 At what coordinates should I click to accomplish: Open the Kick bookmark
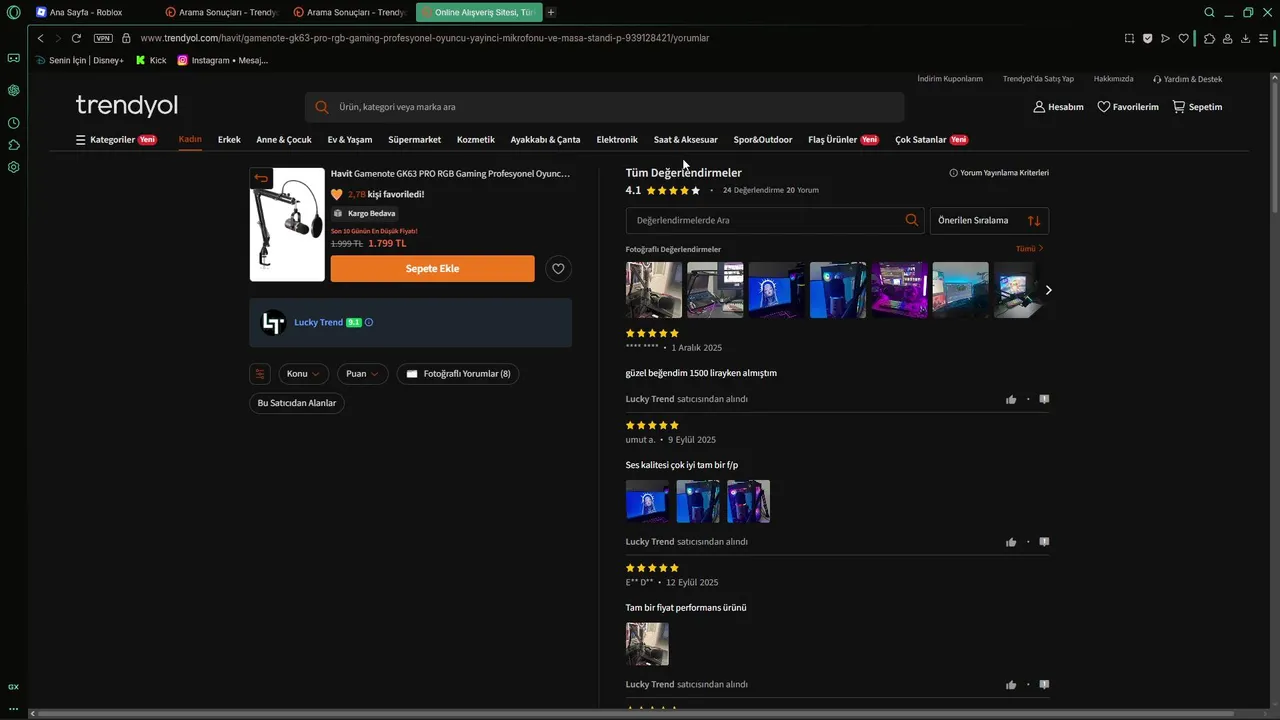point(151,60)
